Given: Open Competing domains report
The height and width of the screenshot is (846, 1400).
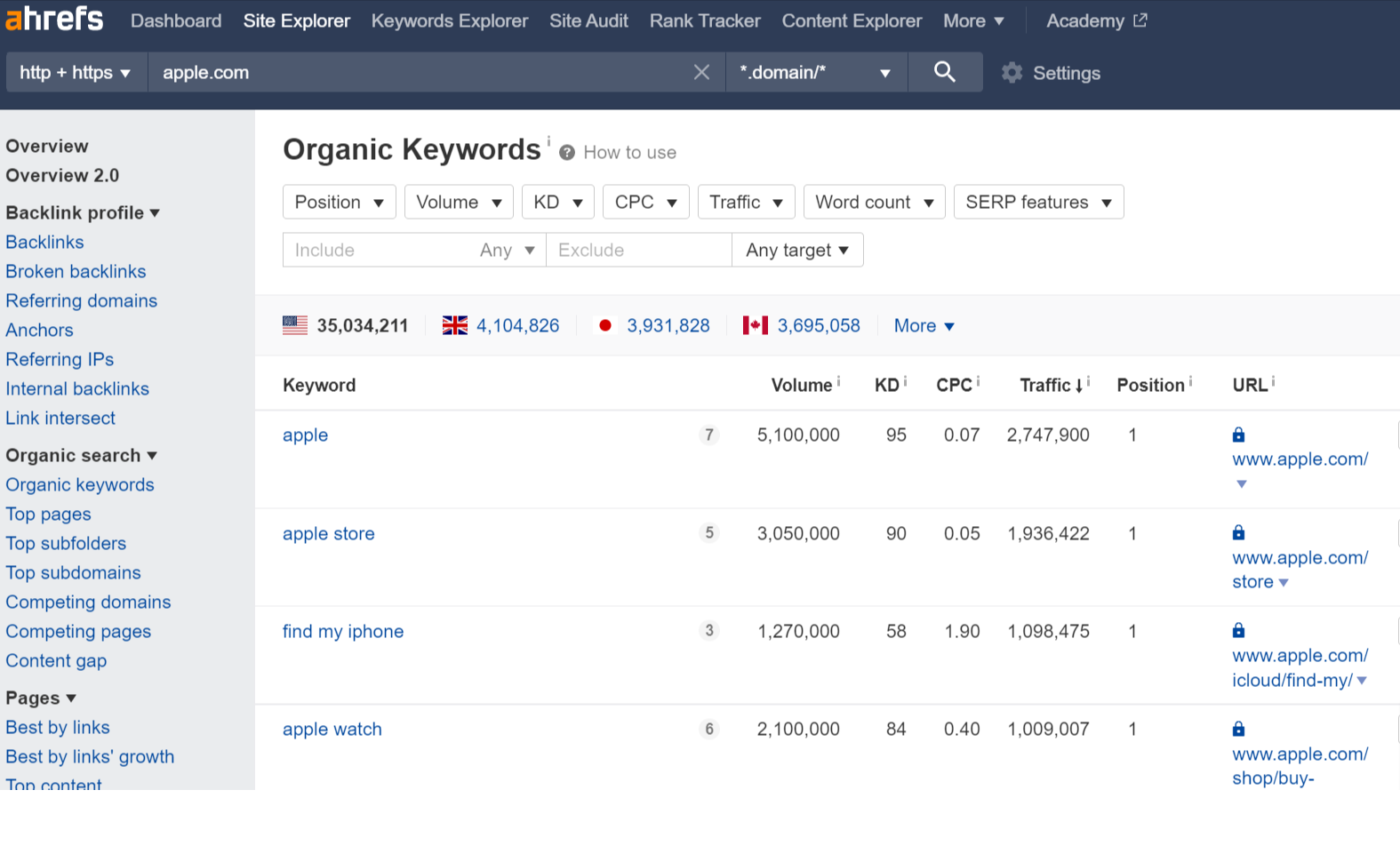Looking at the screenshot, I should pyautogui.click(x=88, y=602).
